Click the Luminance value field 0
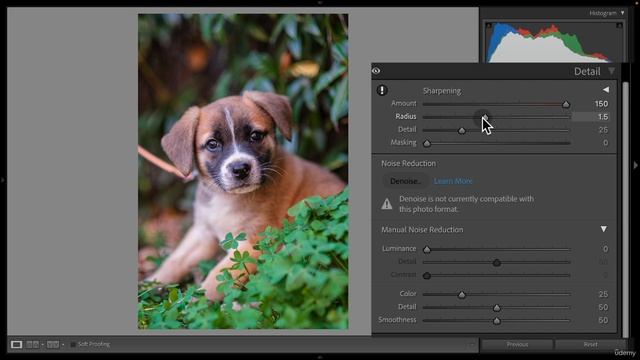The width and height of the screenshot is (640, 360). tap(605, 249)
